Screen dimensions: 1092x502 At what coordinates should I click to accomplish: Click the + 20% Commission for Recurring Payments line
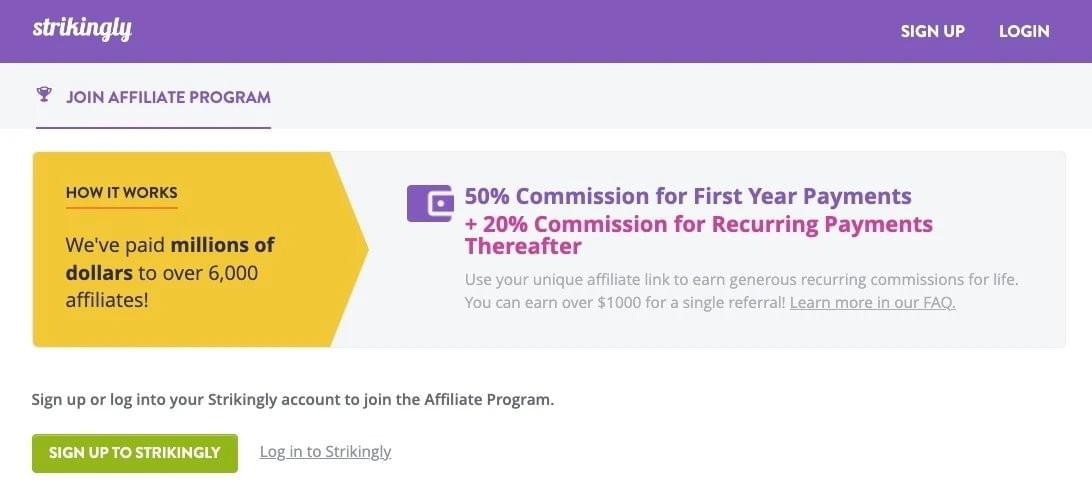[x=698, y=223]
